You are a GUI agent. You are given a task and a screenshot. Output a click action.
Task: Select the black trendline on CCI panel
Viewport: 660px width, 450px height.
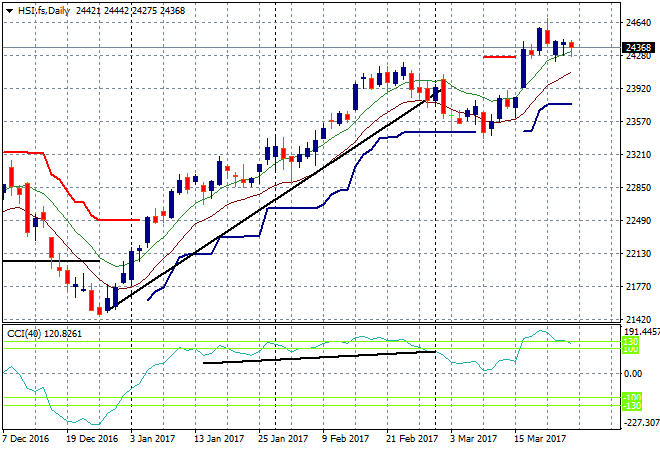[x=319, y=357]
